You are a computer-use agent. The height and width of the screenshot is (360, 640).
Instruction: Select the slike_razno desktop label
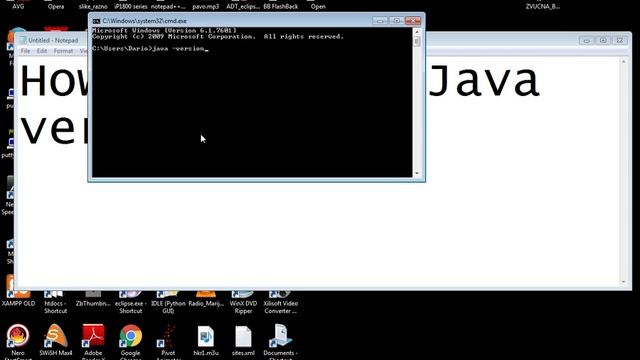pyautogui.click(x=93, y=6)
